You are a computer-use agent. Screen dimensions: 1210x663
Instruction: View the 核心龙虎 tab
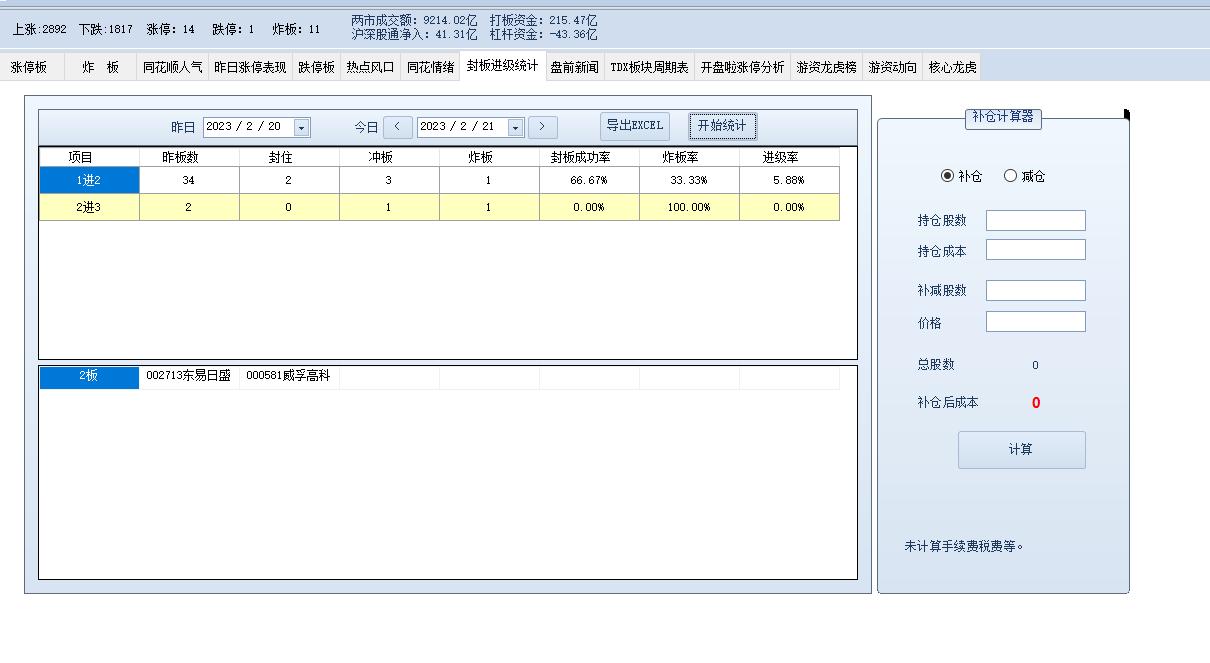tap(950, 66)
